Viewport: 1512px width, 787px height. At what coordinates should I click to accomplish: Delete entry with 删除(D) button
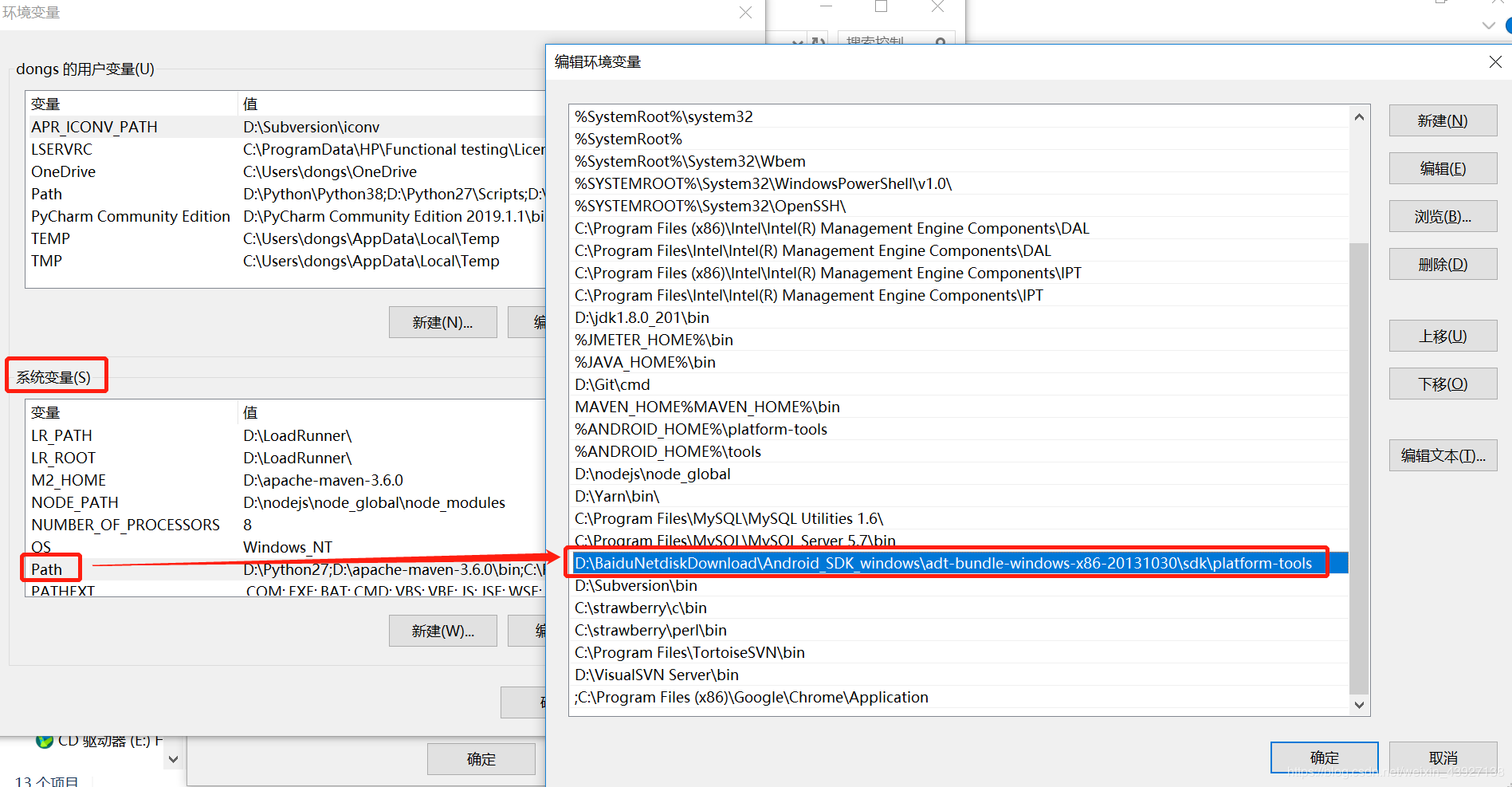[x=1442, y=265]
